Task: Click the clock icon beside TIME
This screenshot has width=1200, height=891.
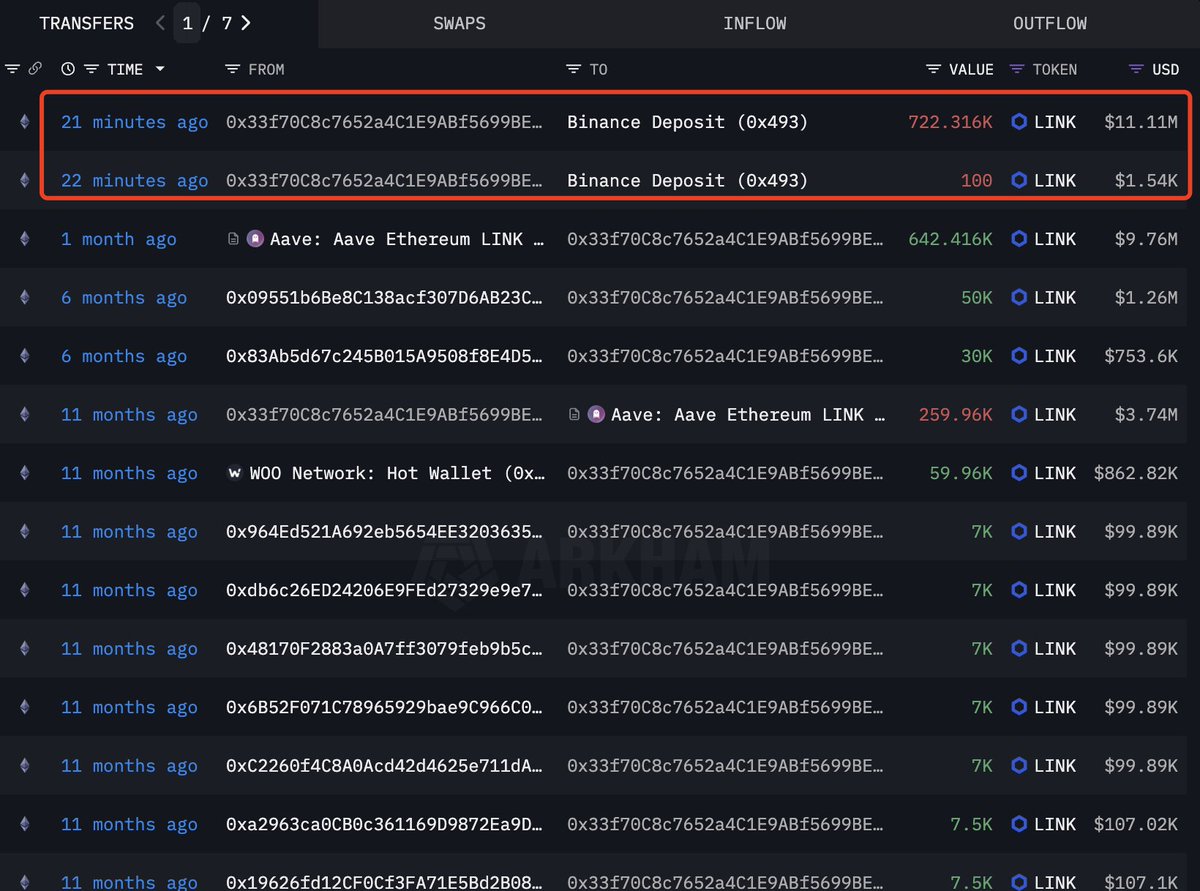Action: pyautogui.click(x=68, y=69)
